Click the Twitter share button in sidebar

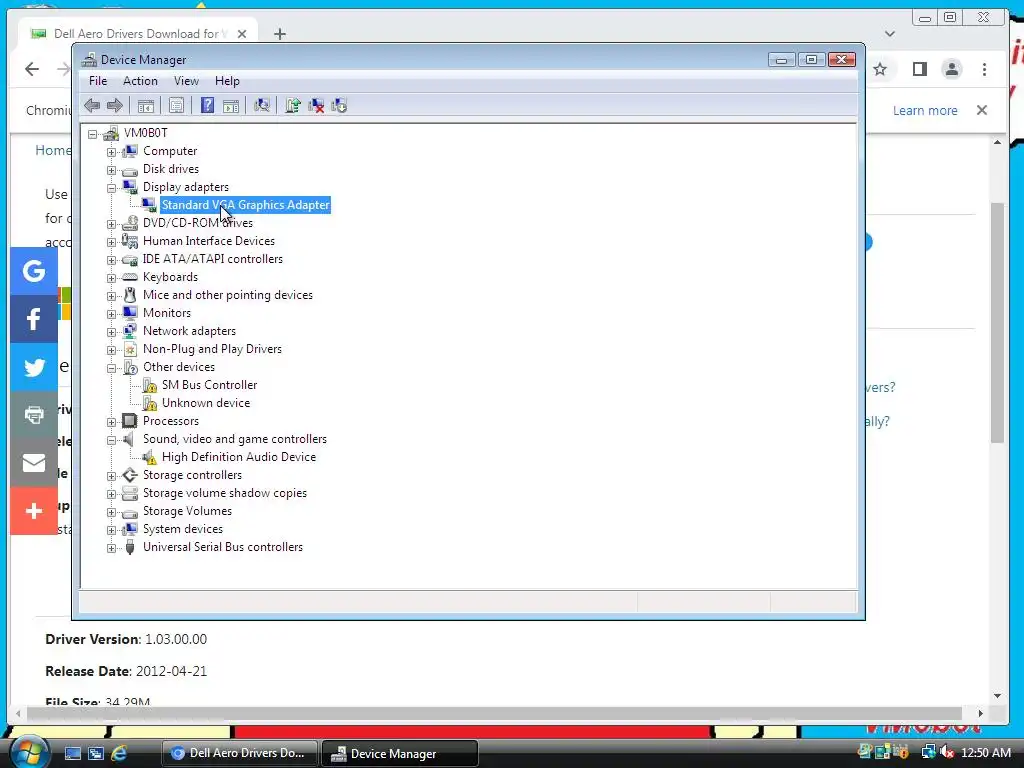click(x=34, y=366)
